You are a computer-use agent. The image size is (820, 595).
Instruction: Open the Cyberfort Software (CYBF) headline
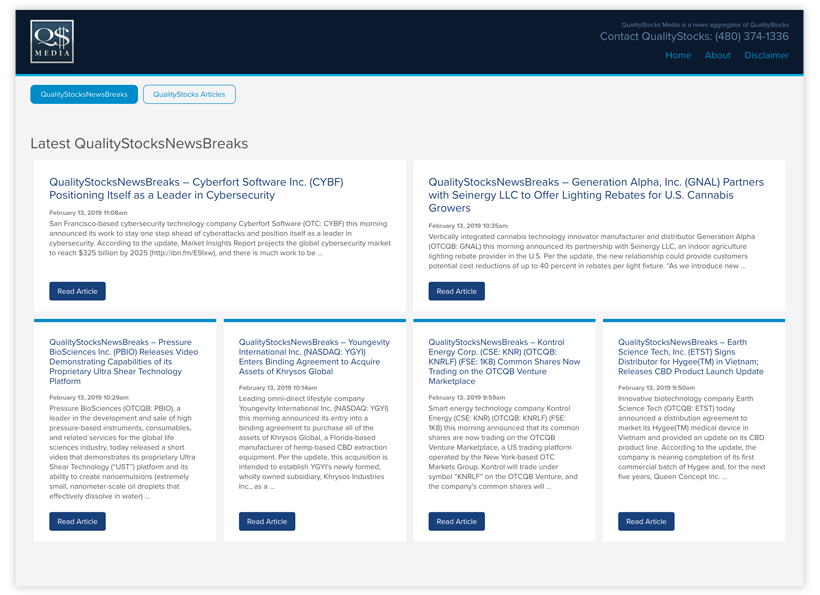(196, 189)
